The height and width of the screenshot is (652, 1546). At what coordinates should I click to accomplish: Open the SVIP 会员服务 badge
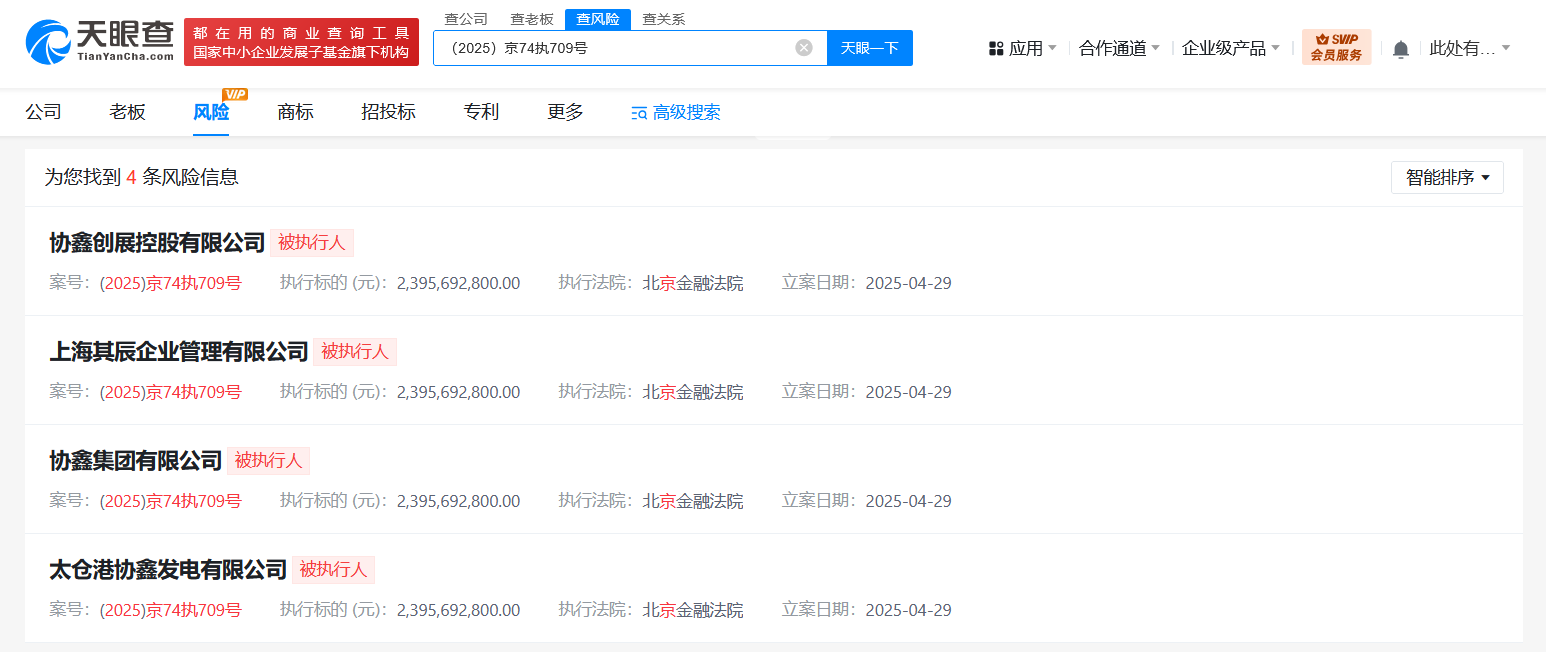tap(1336, 47)
